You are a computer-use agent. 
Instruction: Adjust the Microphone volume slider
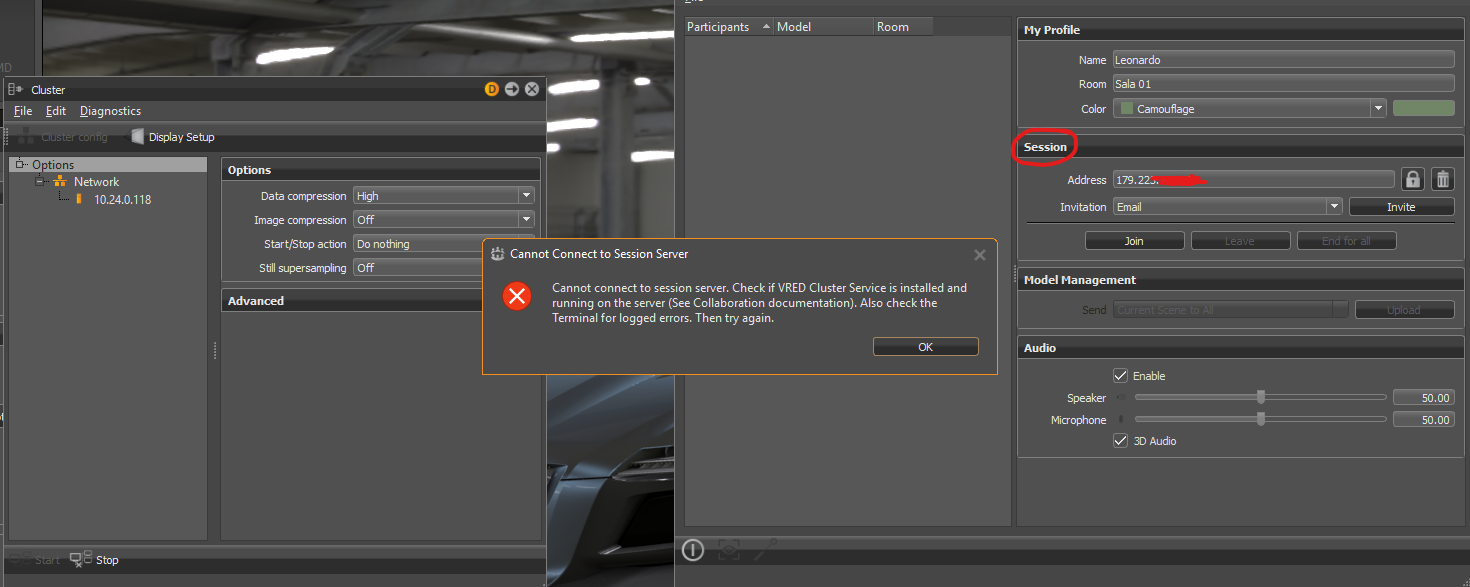tap(1261, 419)
